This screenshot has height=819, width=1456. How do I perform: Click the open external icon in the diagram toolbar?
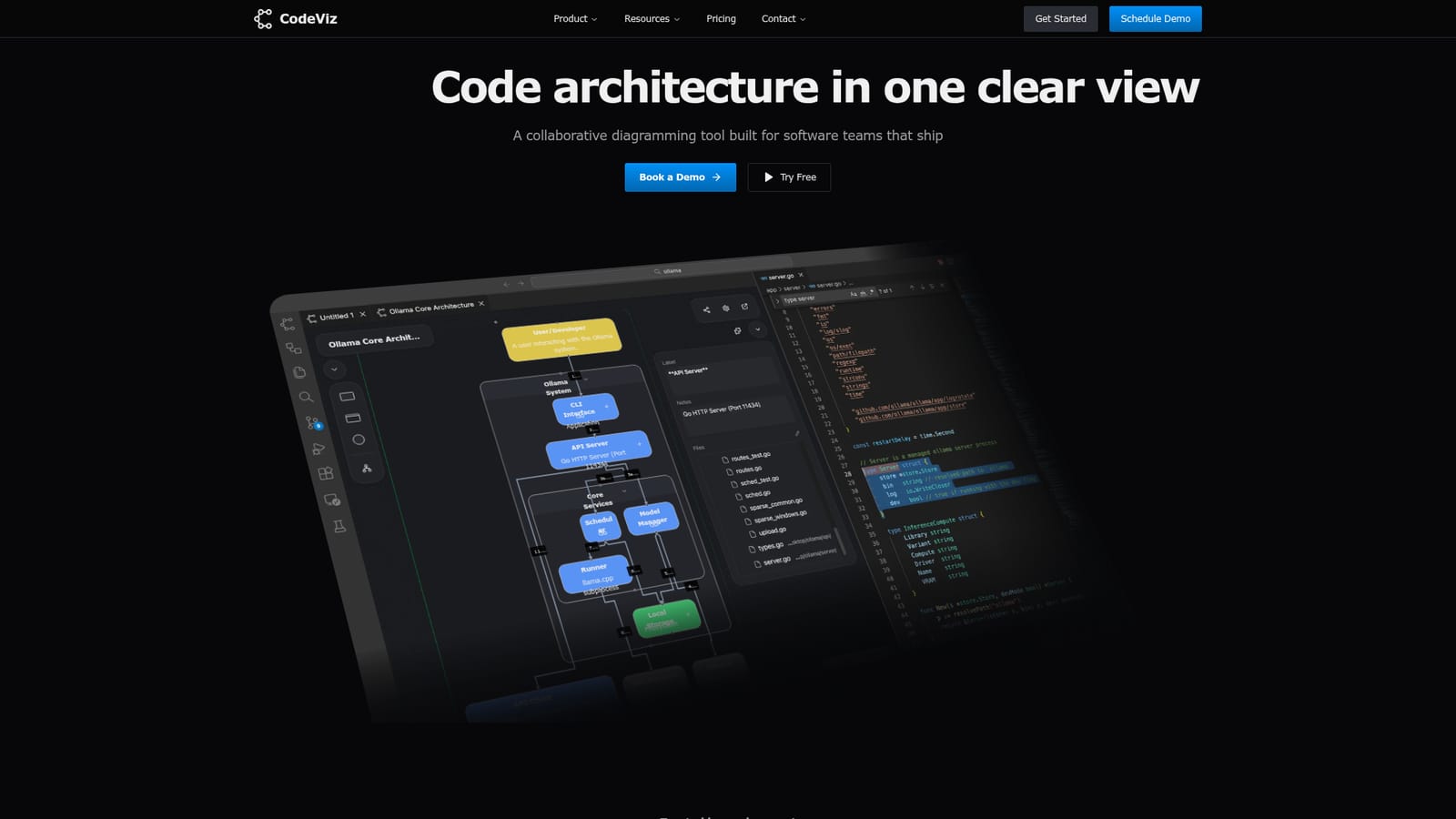click(x=744, y=307)
